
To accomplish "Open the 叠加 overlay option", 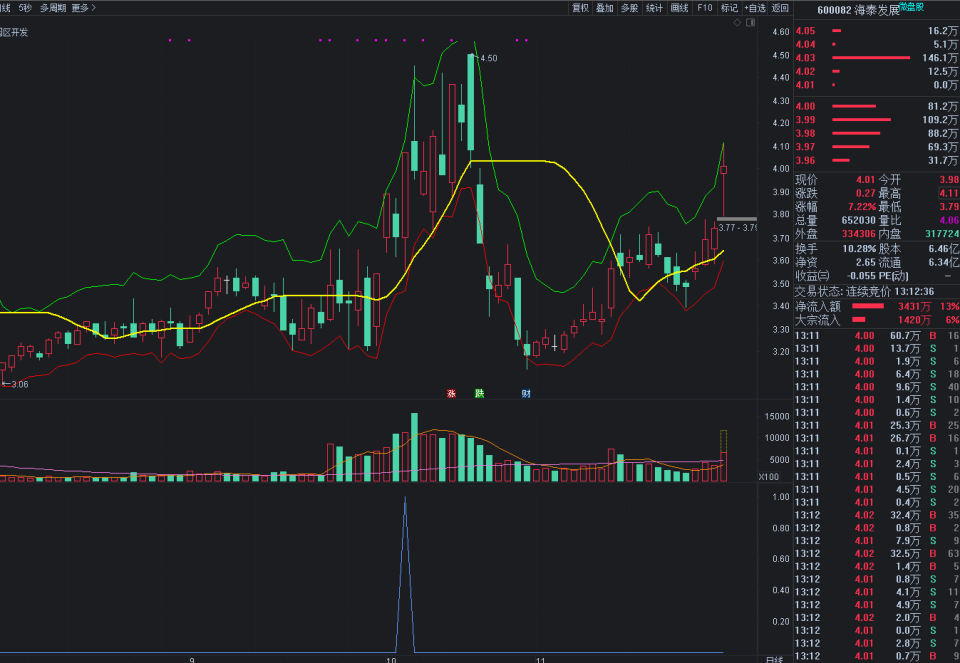I will click(605, 8).
